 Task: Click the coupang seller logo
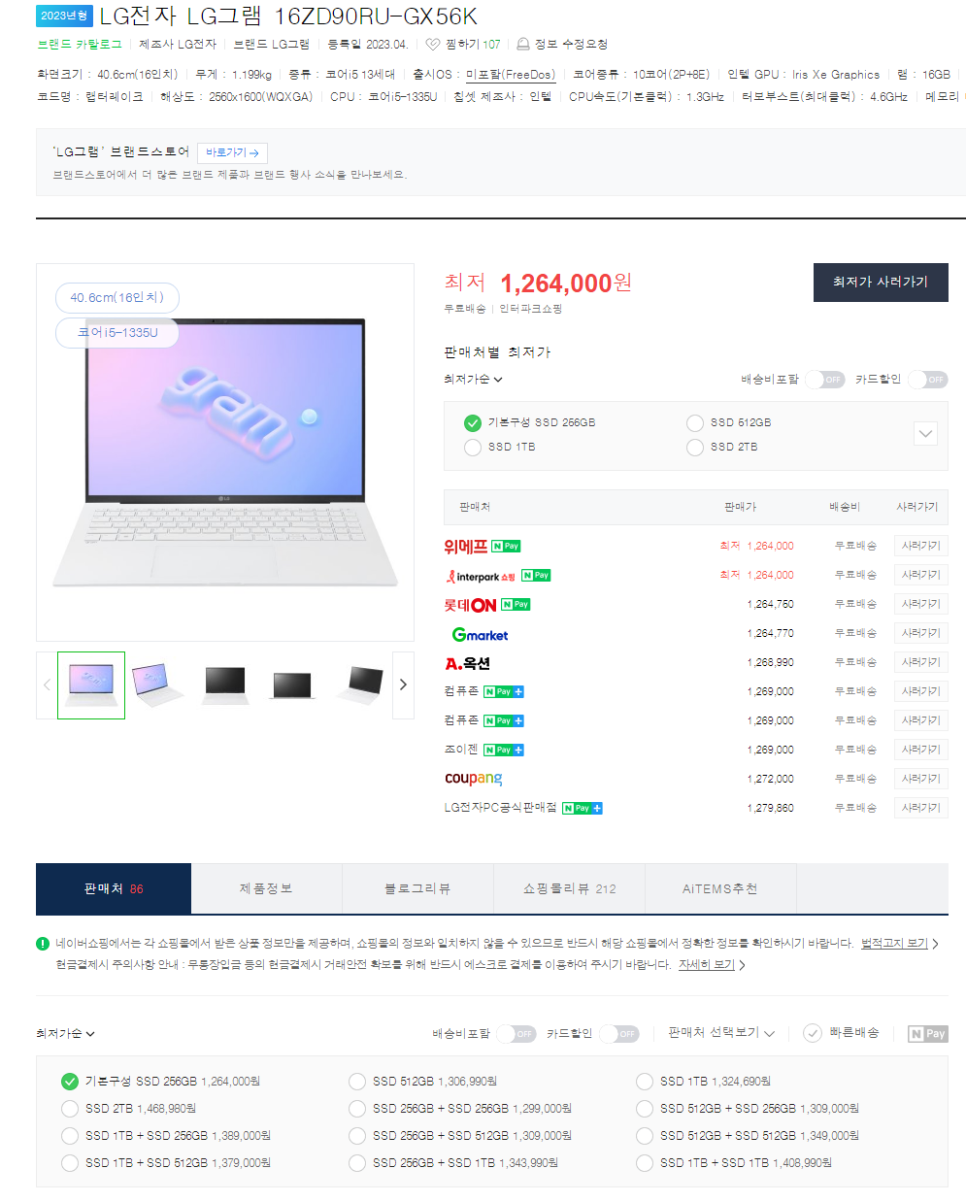(x=474, y=778)
